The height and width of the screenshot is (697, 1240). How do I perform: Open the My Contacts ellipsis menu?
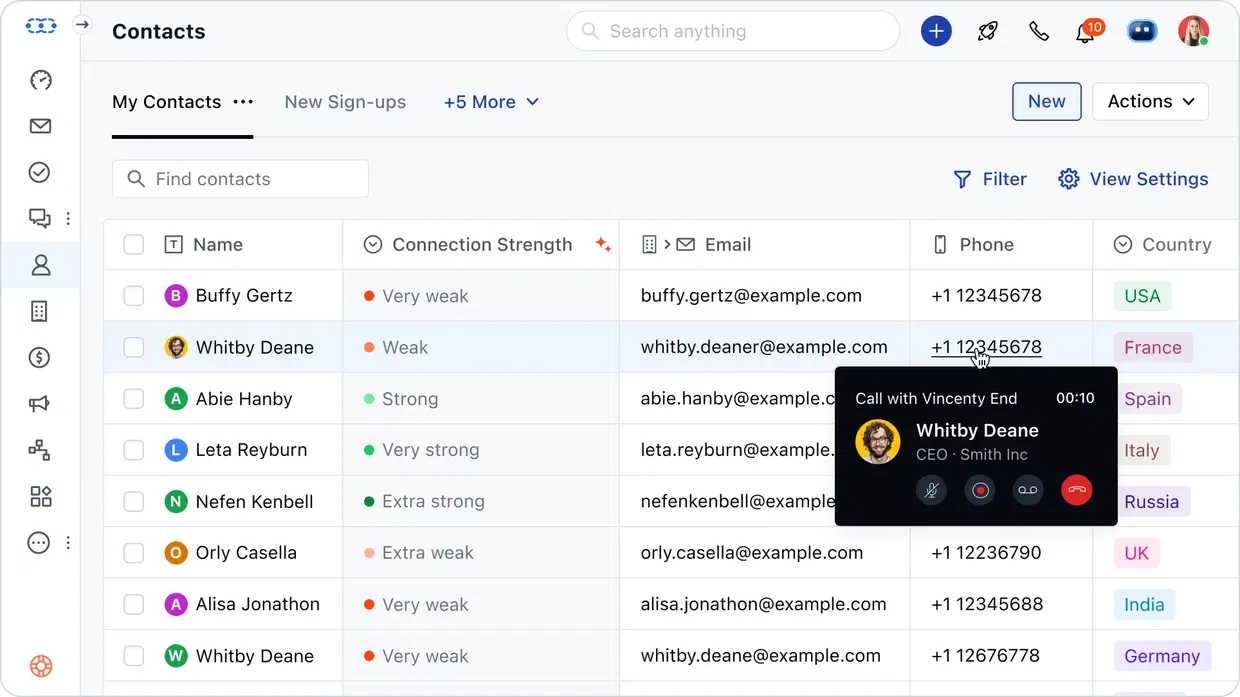[x=243, y=101]
